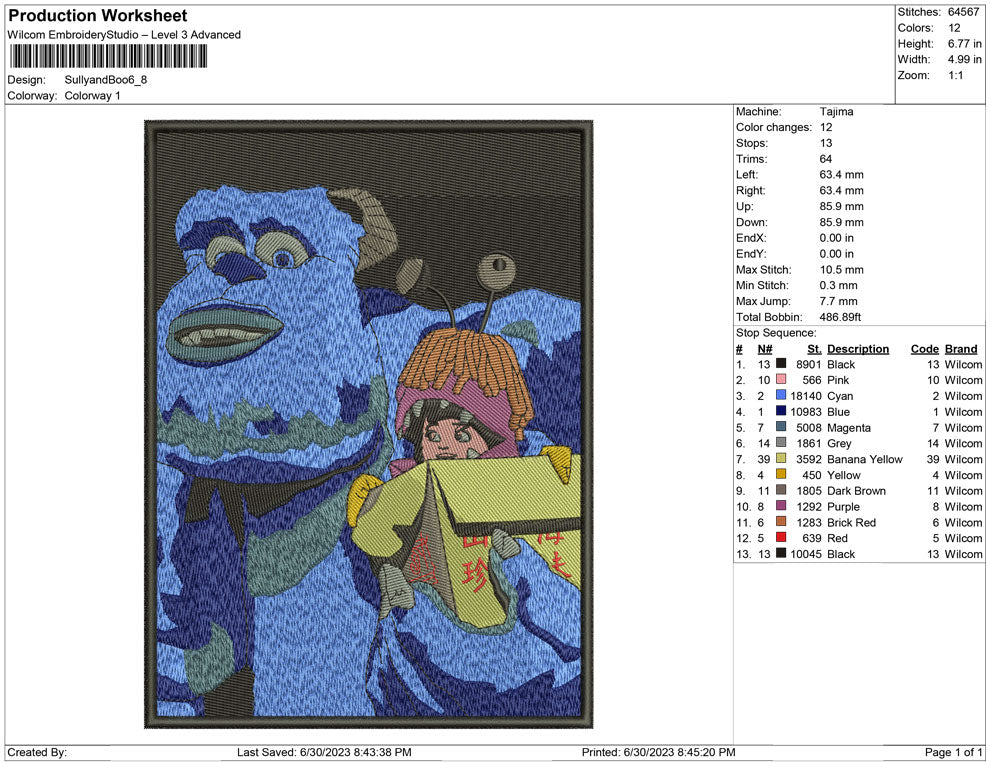Click the Stops value 13
The width and height of the screenshot is (990, 762).
point(825,143)
